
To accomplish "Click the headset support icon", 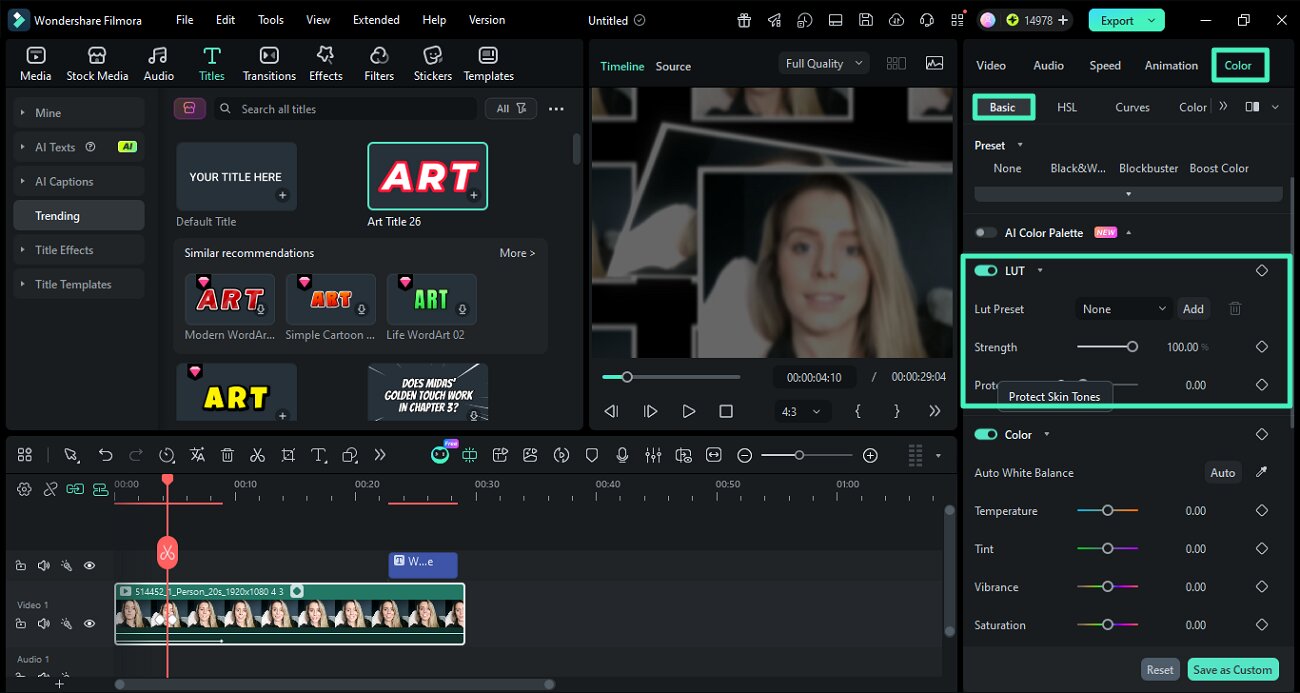I will tap(927, 20).
